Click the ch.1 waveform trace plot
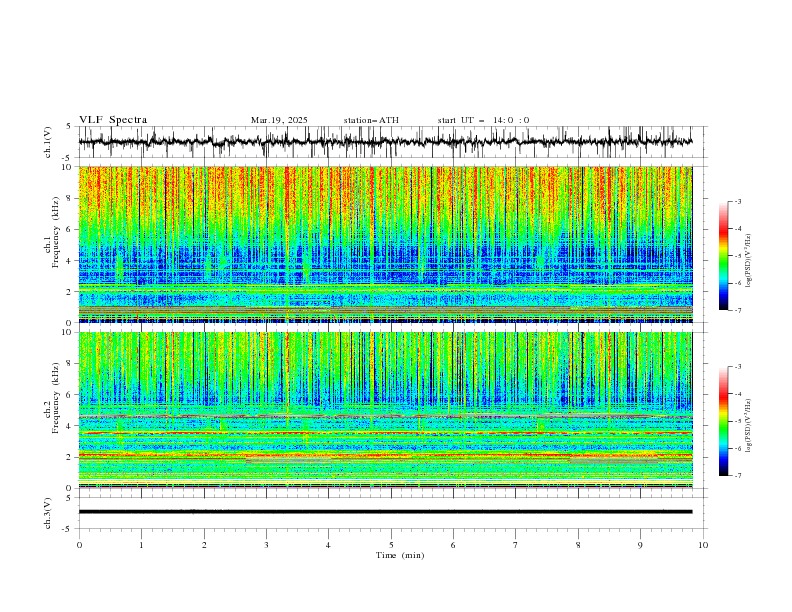Screen dimensions: 792x612 click(x=385, y=142)
